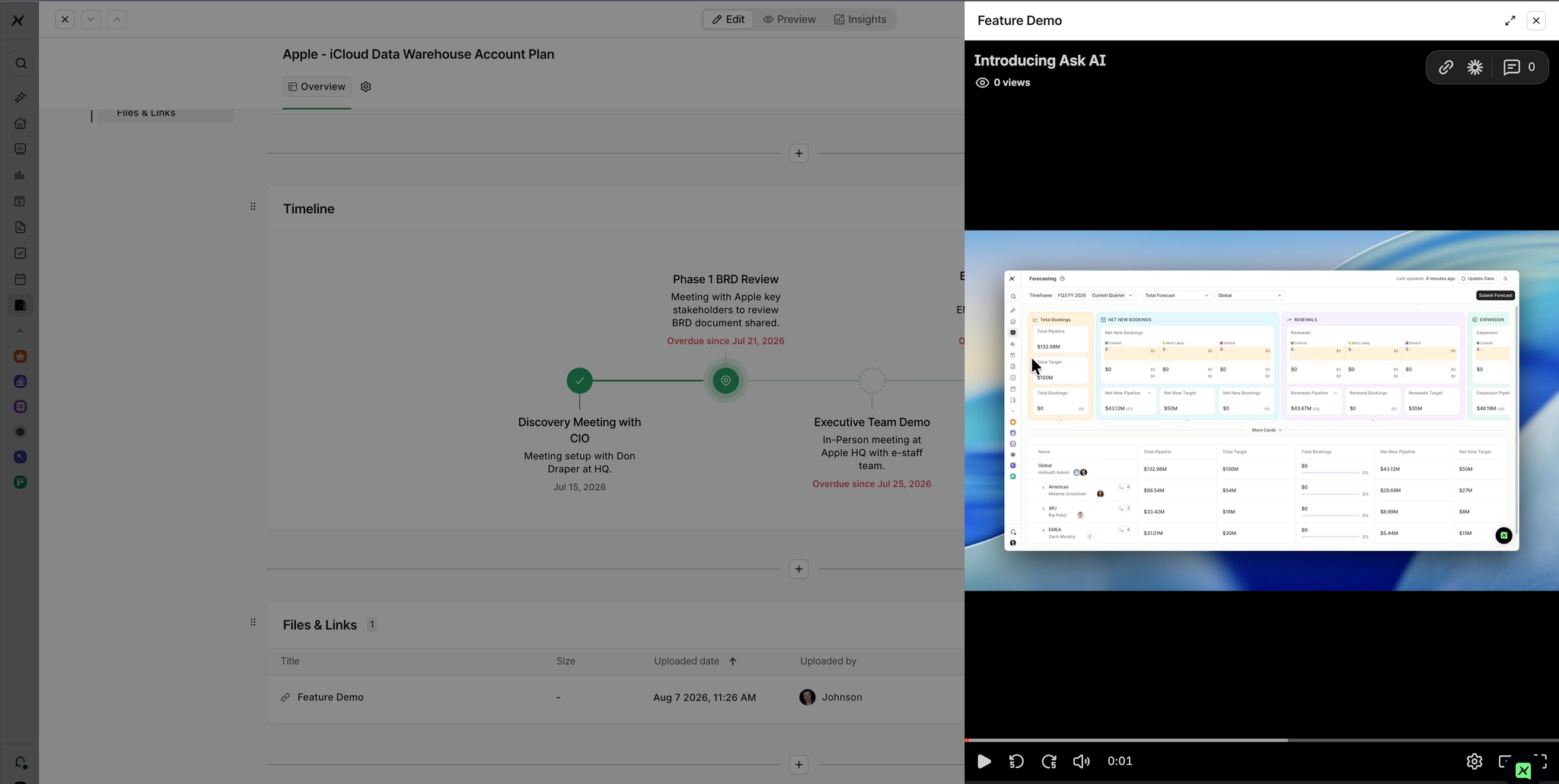Select the Overview tab

[317, 87]
